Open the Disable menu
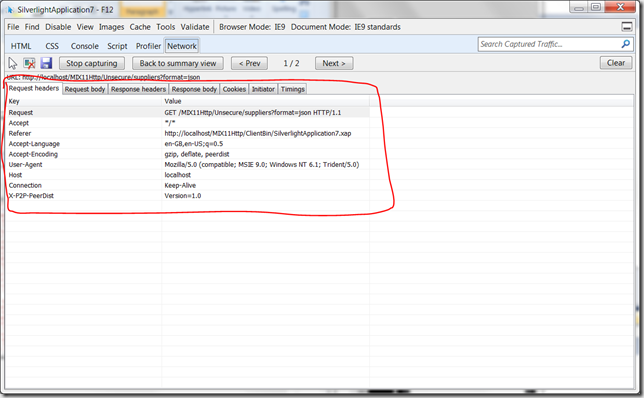 coord(58,27)
